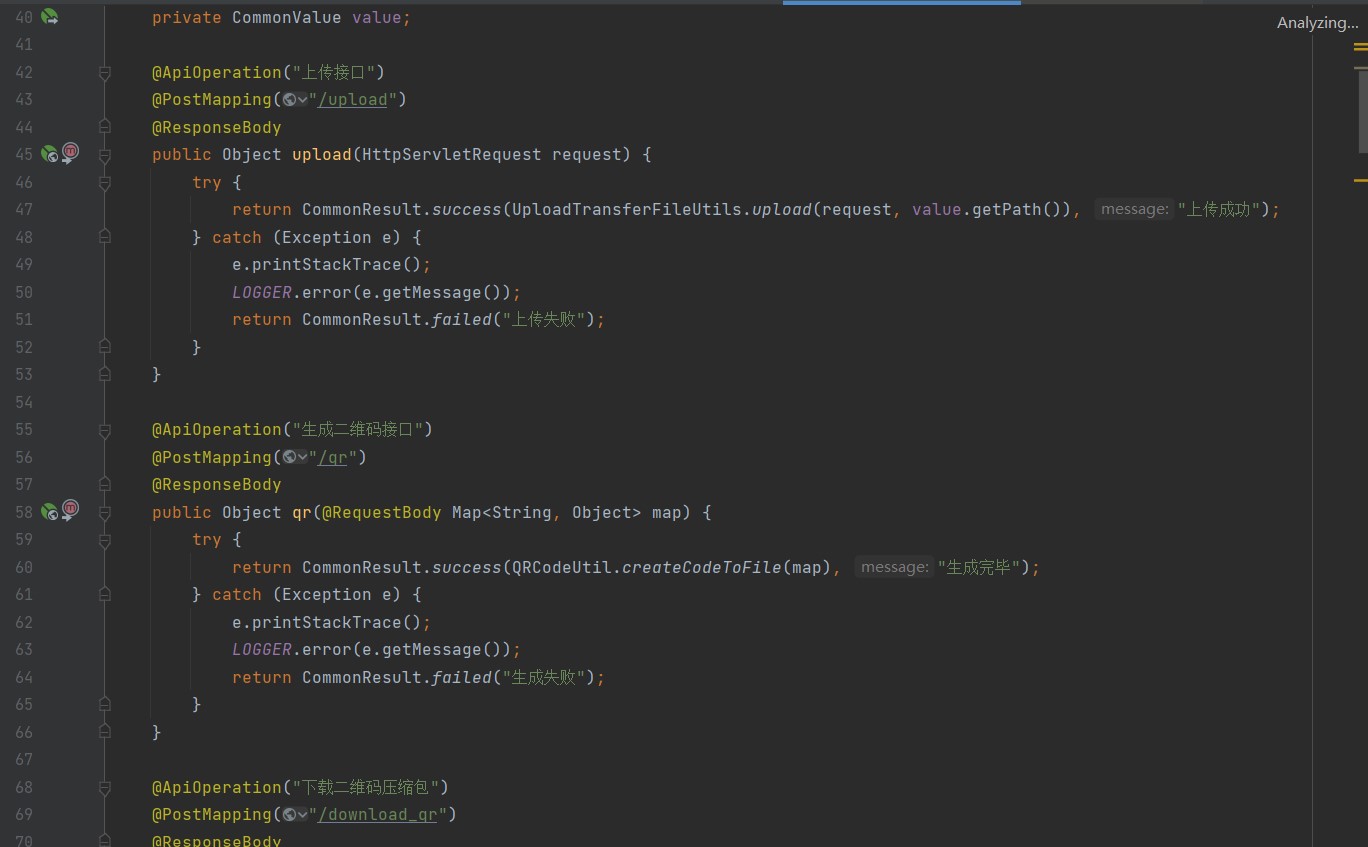The width and height of the screenshot is (1368, 847).
Task: Click UploadTransferFileUtils on line 47
Action: coord(627,209)
